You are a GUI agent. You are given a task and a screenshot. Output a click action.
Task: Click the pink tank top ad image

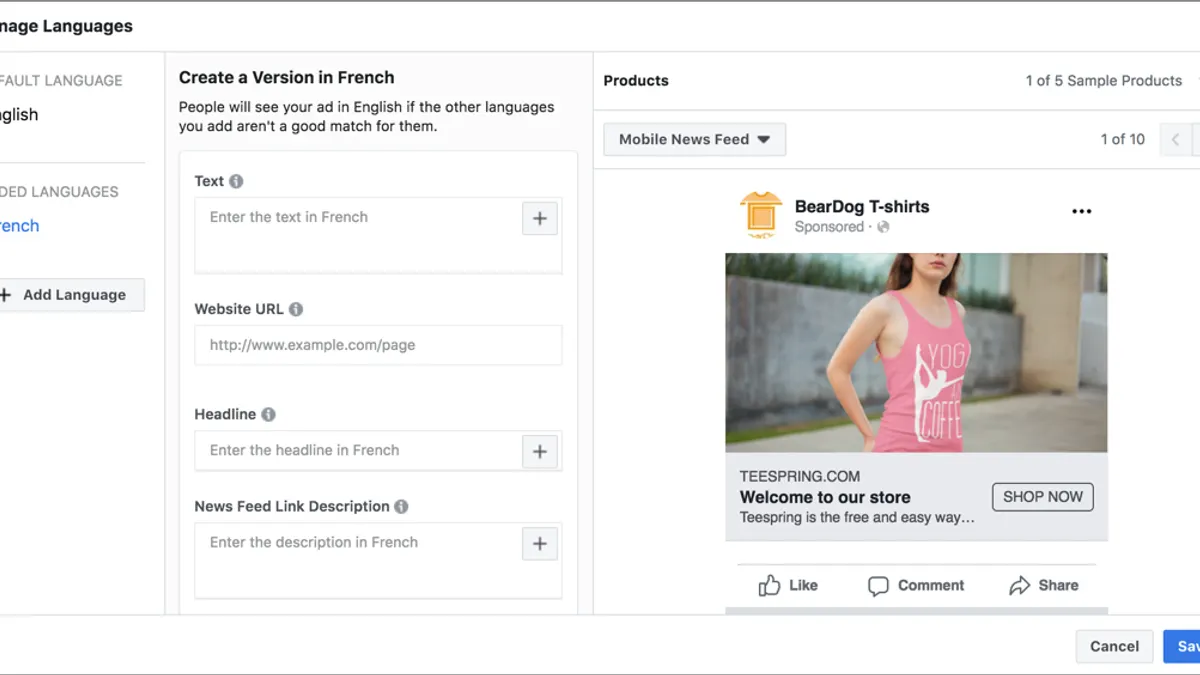tap(916, 352)
